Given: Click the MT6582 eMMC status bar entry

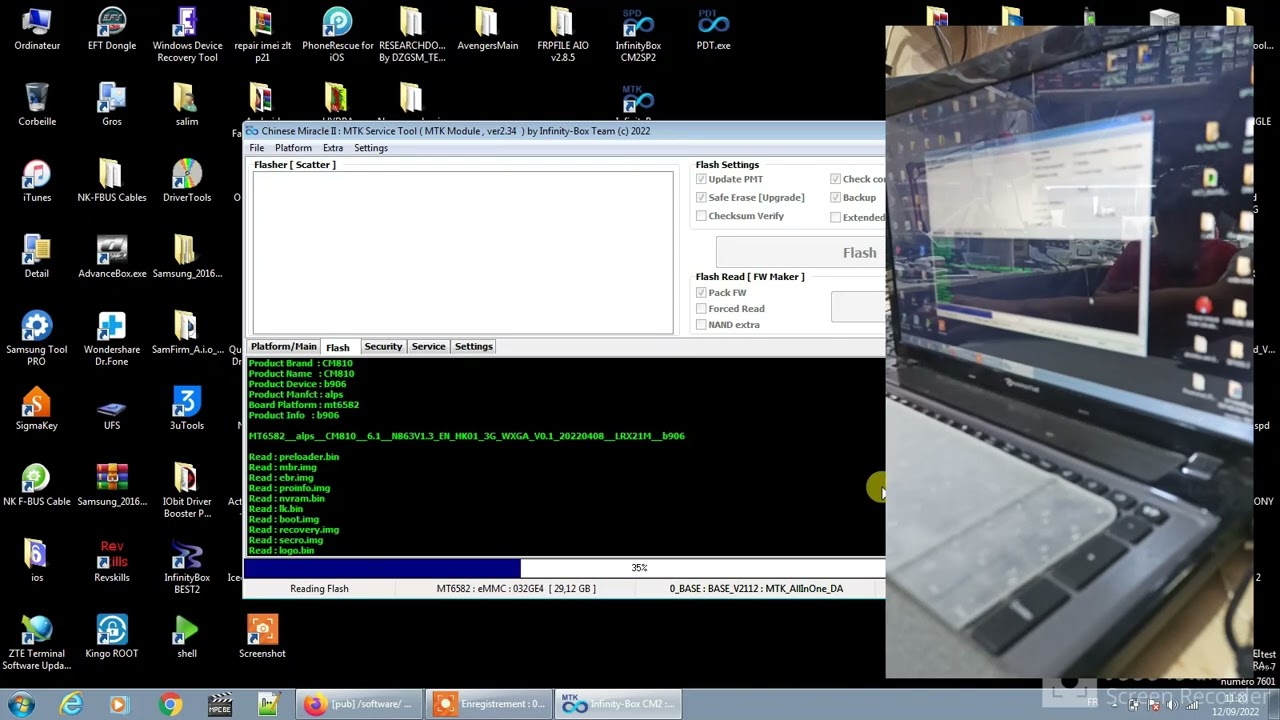Looking at the screenshot, I should pos(516,589).
